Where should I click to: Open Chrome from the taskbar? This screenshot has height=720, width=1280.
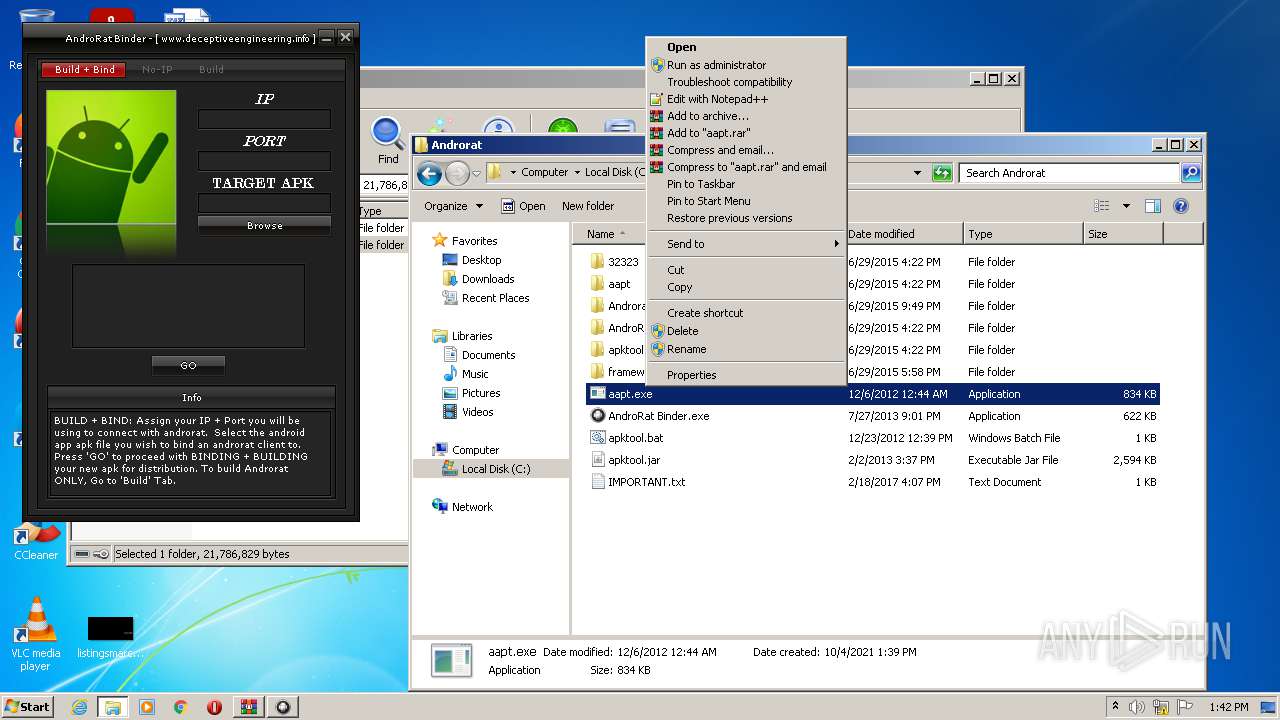coord(180,707)
